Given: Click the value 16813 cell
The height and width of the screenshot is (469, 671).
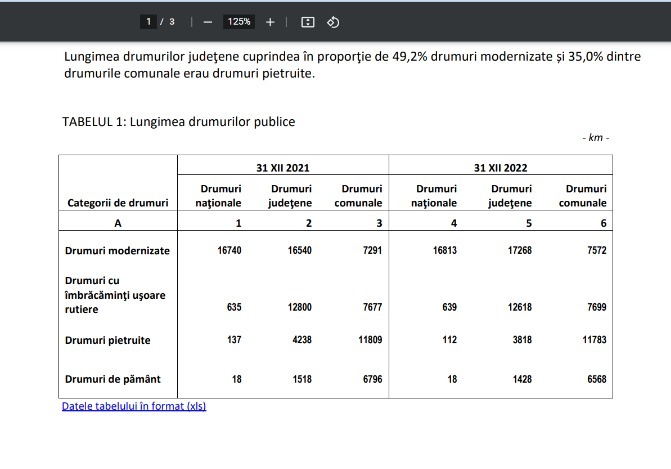Looking at the screenshot, I should (x=445, y=250).
